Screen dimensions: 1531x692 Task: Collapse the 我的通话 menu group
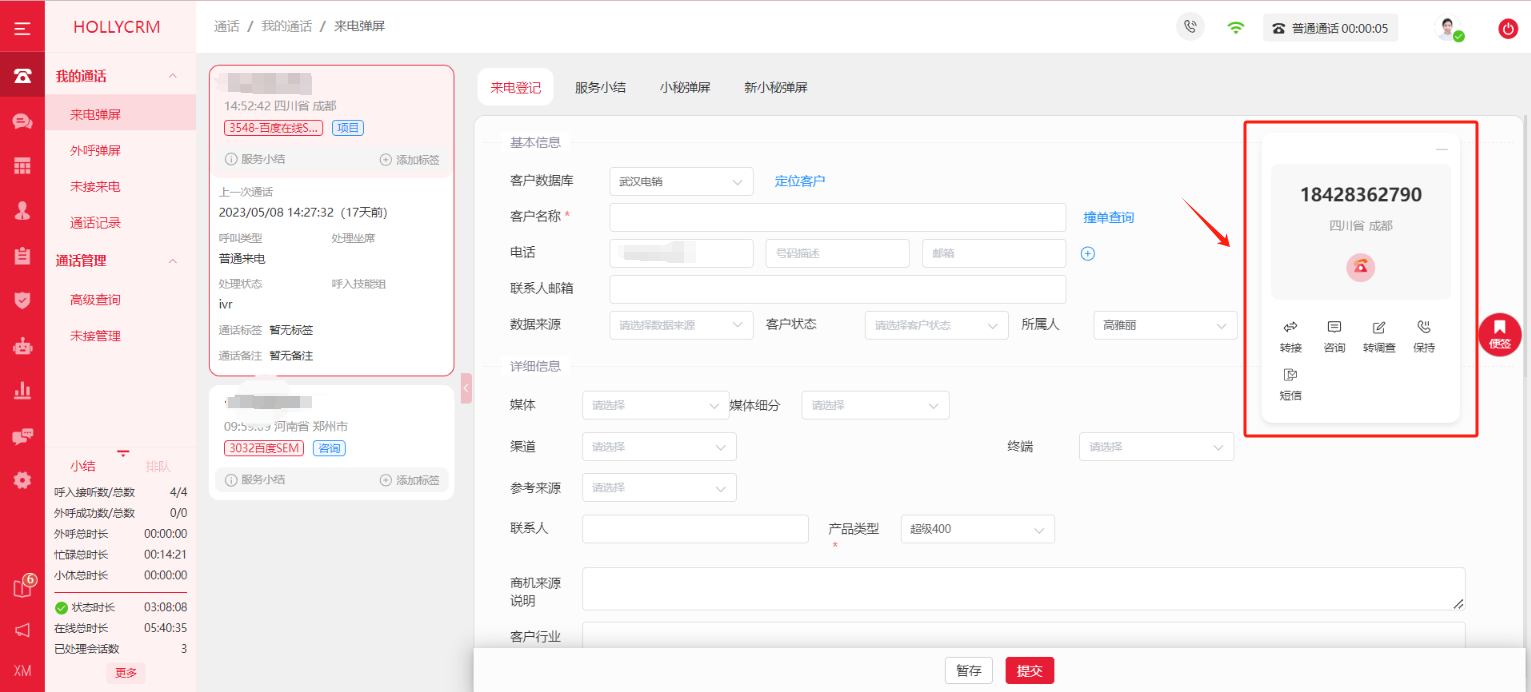(x=172, y=76)
